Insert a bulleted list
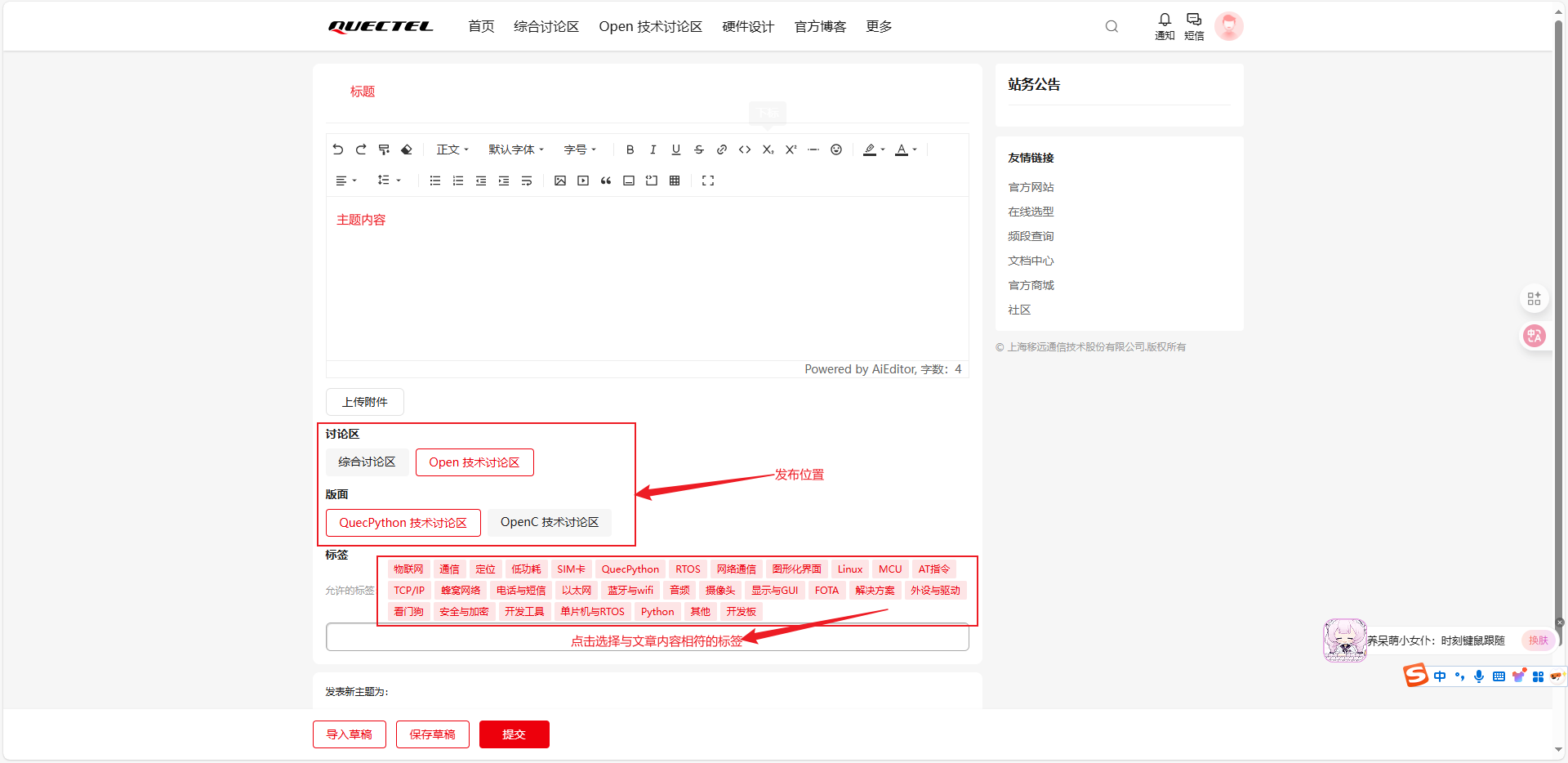Image resolution: width=1568 pixels, height=763 pixels. 435,181
